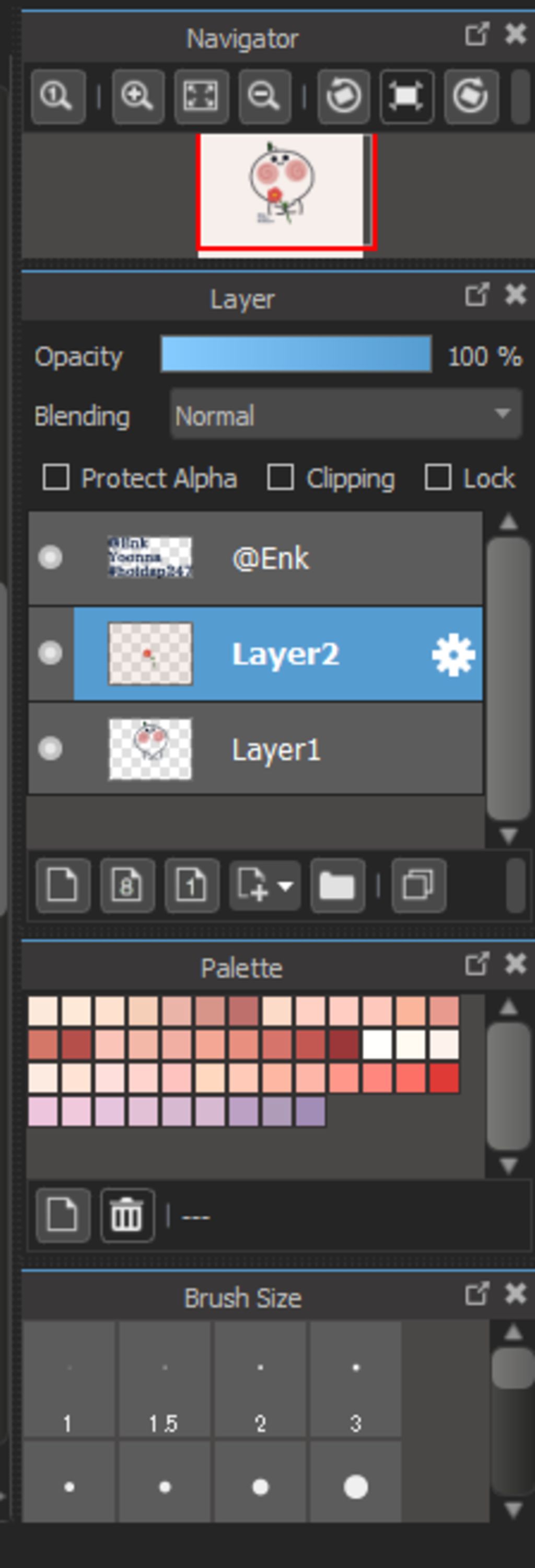Screen dimensions: 535x1568
Task: Duplicate the selected layer
Action: pyautogui.click(x=419, y=886)
